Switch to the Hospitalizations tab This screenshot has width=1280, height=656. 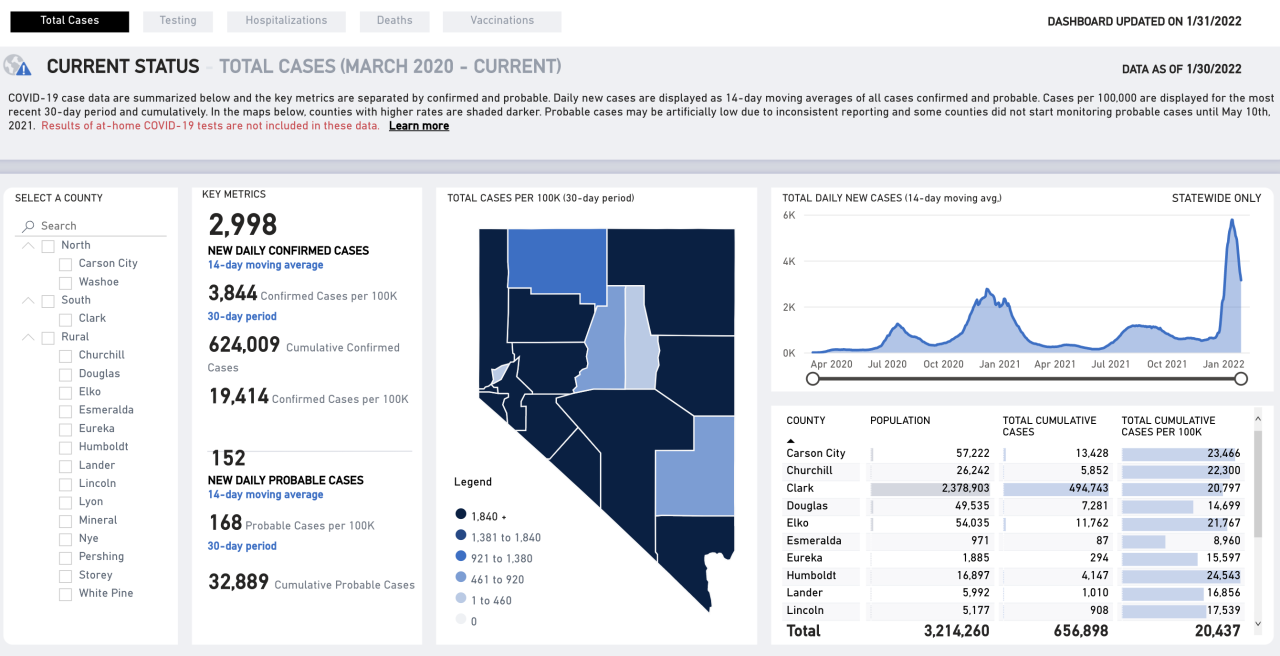coord(286,21)
